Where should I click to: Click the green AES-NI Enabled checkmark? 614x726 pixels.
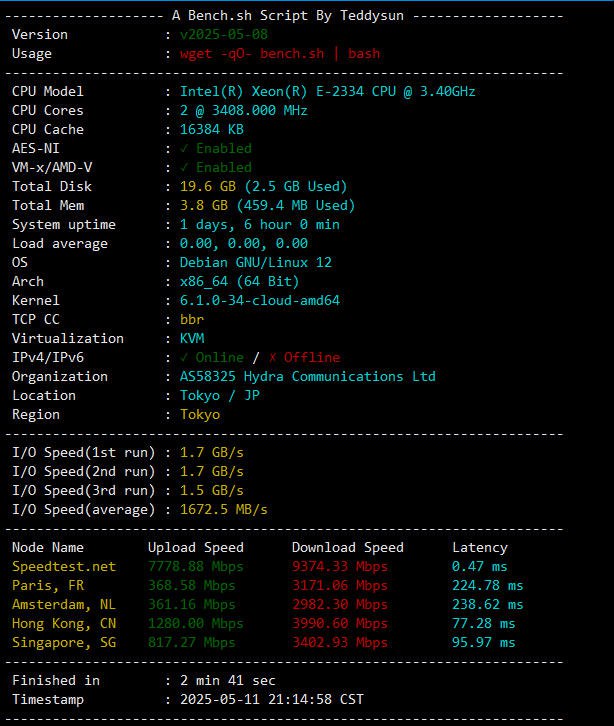[184, 148]
